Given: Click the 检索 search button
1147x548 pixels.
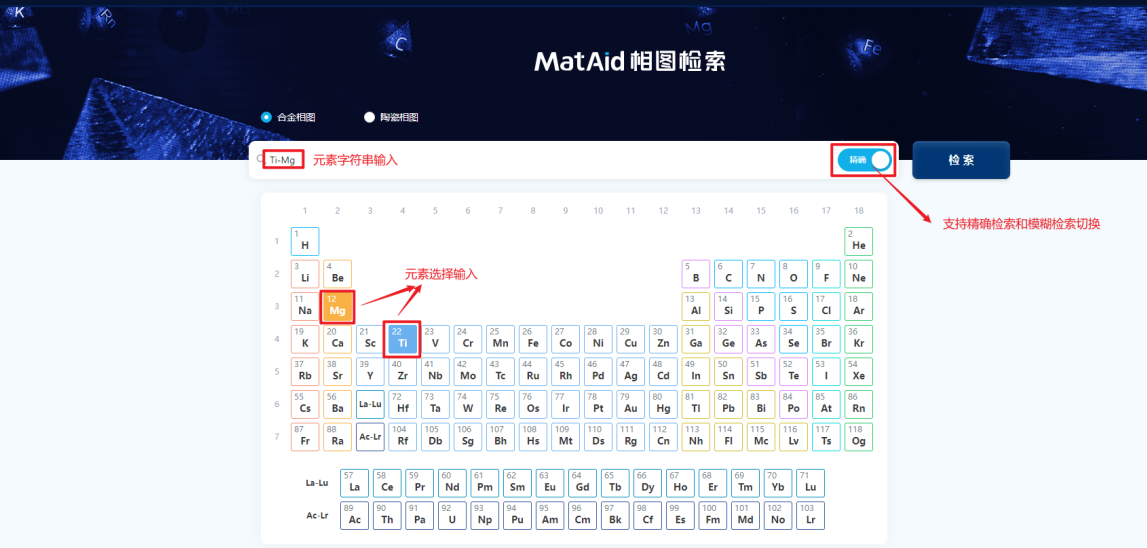Looking at the screenshot, I should pos(960,159).
